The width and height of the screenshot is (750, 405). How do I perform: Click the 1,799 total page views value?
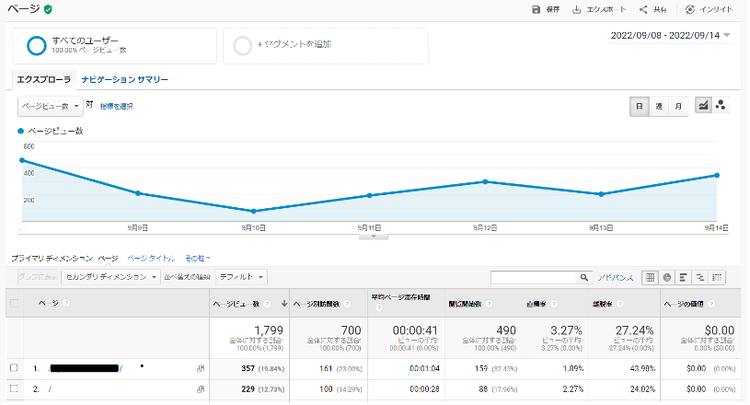click(x=269, y=330)
